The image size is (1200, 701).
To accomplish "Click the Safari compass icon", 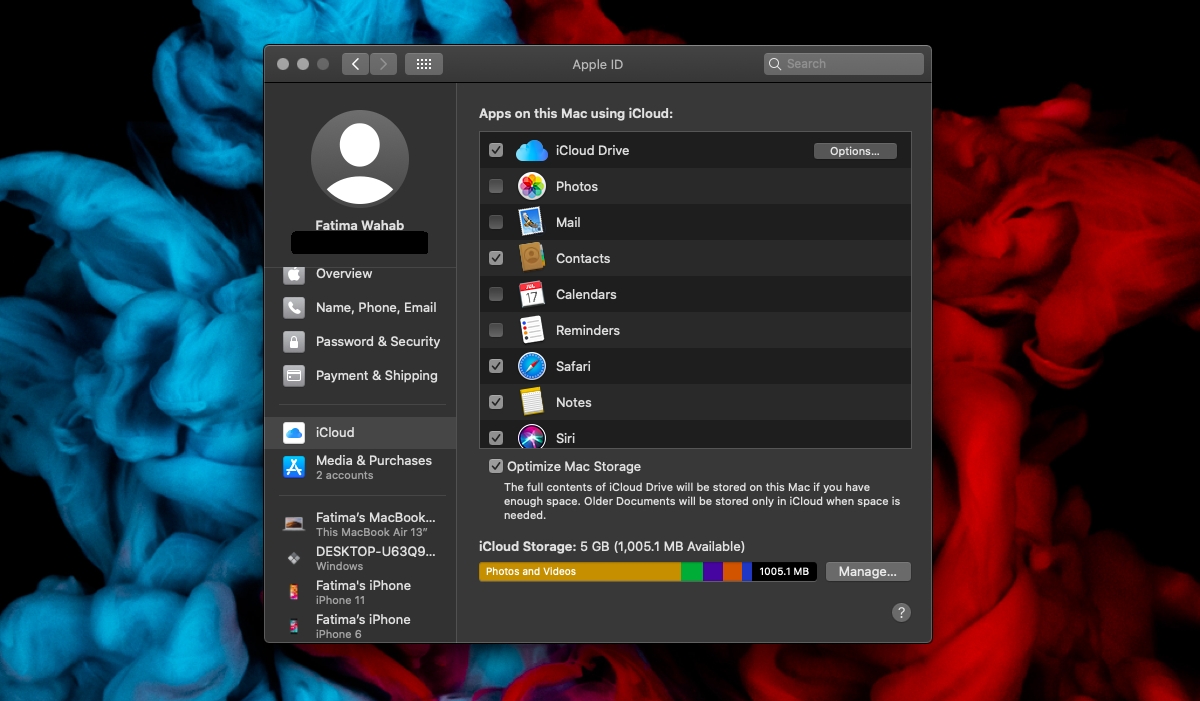I will (x=531, y=366).
